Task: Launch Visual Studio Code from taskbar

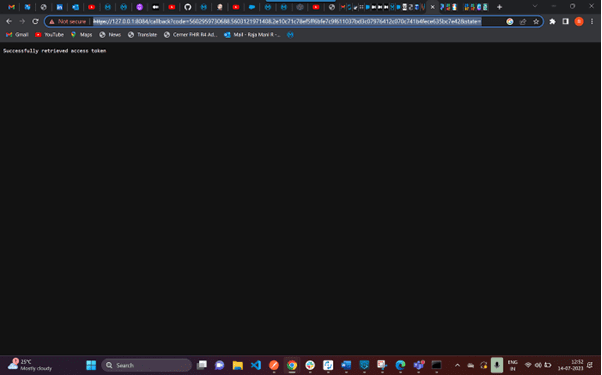Action: [x=256, y=365]
